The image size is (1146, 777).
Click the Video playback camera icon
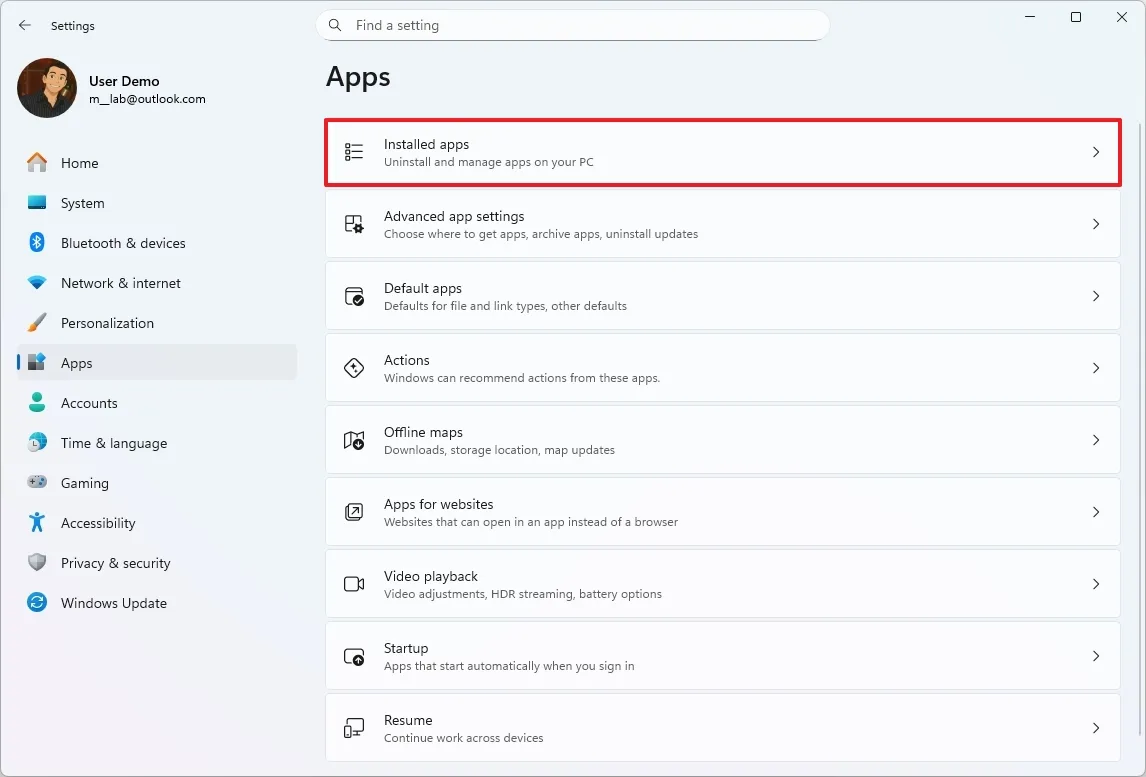353,584
